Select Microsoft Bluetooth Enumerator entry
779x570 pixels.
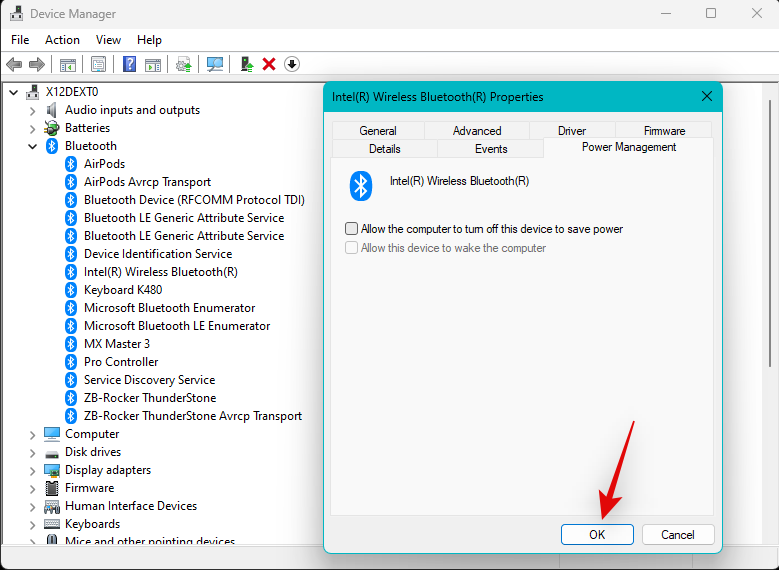pos(169,308)
